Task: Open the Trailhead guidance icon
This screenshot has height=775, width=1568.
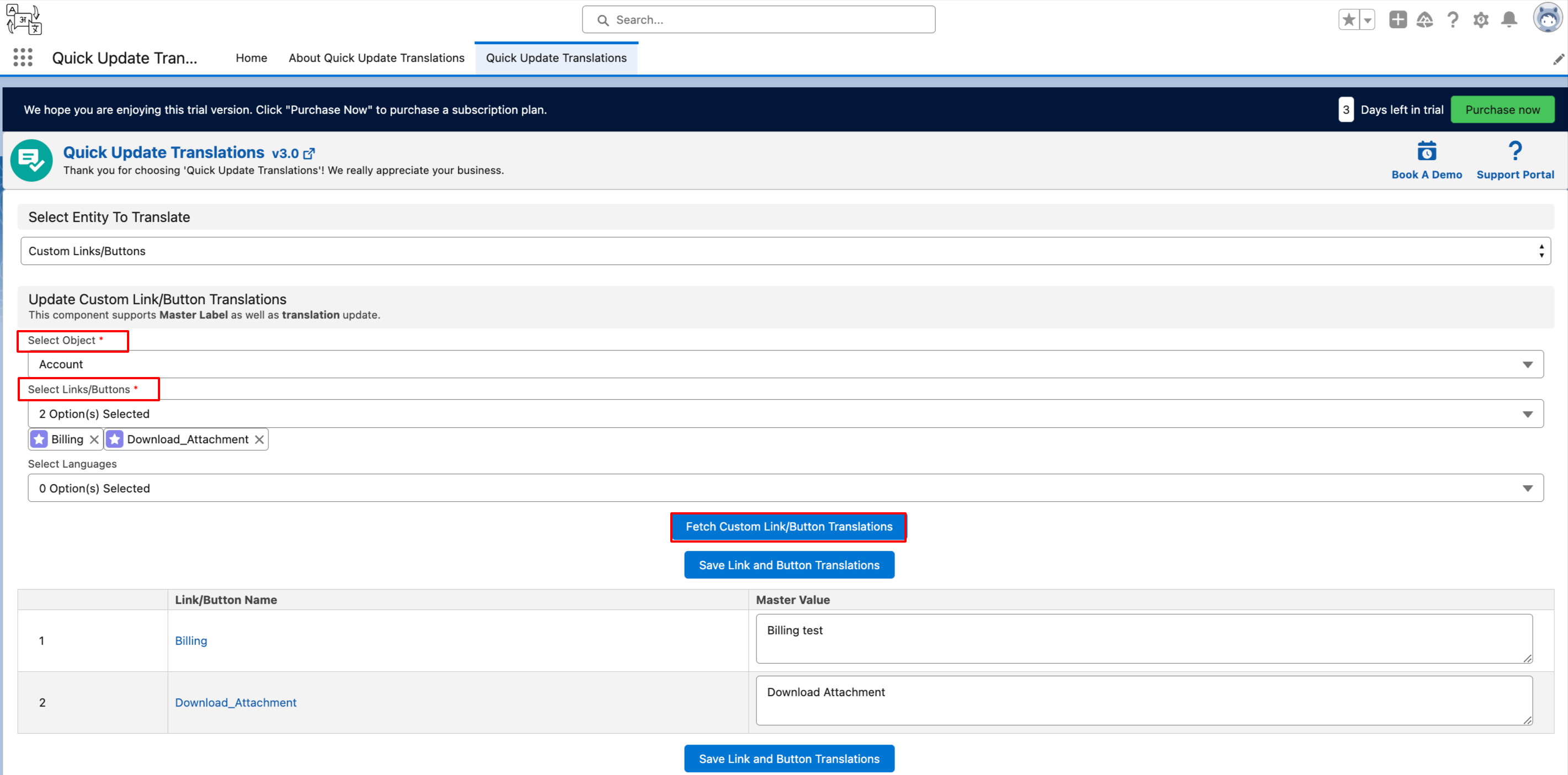Action: pos(1424,20)
